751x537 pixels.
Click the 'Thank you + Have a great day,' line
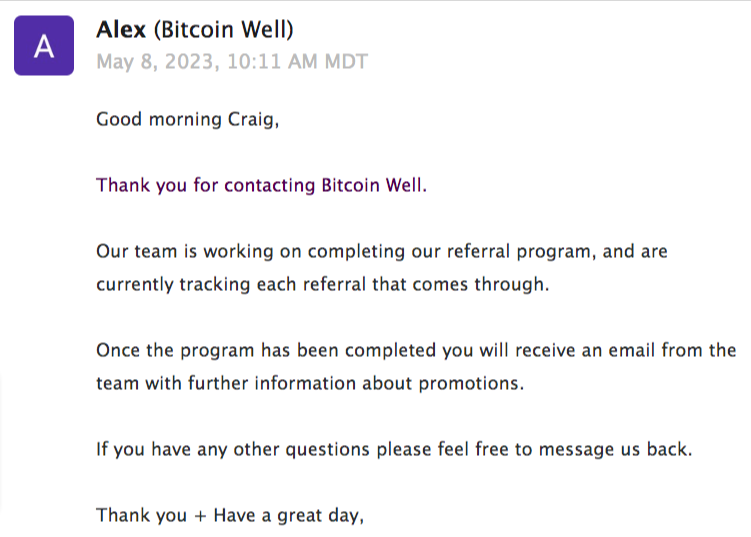pos(230,515)
